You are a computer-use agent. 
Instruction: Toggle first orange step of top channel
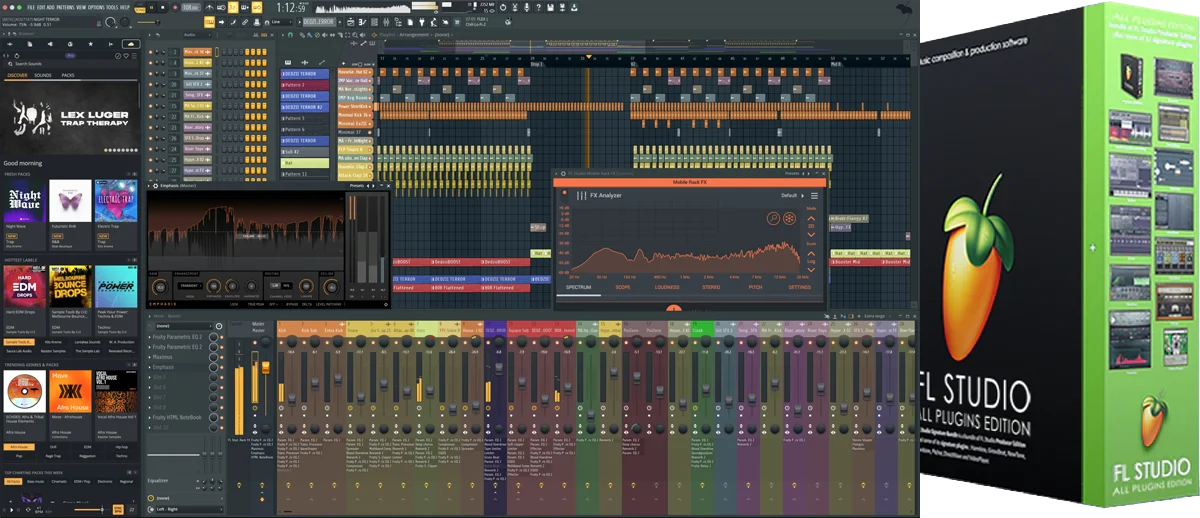[x=247, y=52]
